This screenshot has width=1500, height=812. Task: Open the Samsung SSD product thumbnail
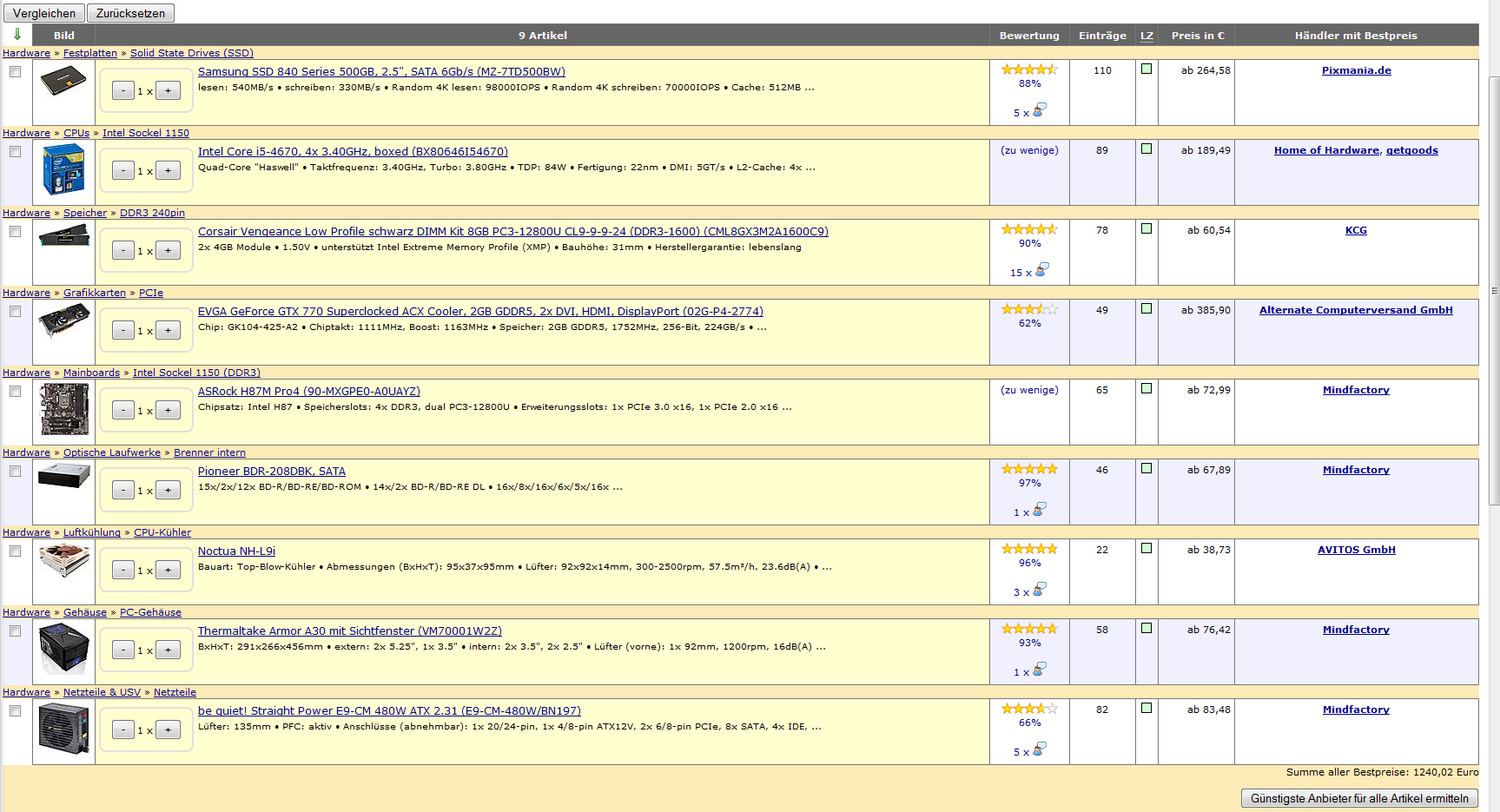click(x=63, y=80)
